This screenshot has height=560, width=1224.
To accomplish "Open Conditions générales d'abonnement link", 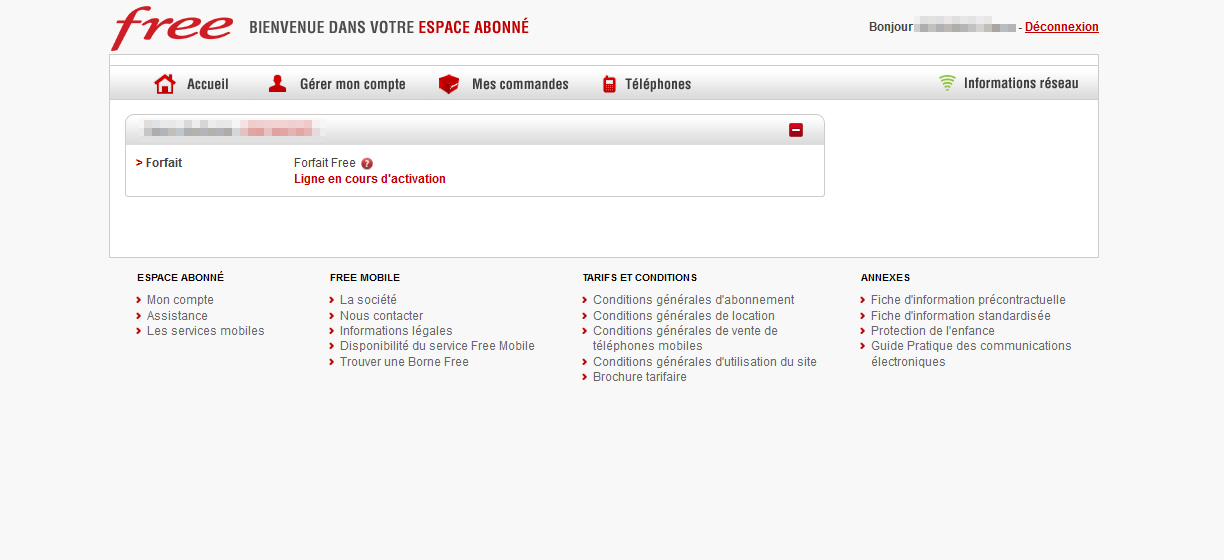I will tap(694, 300).
